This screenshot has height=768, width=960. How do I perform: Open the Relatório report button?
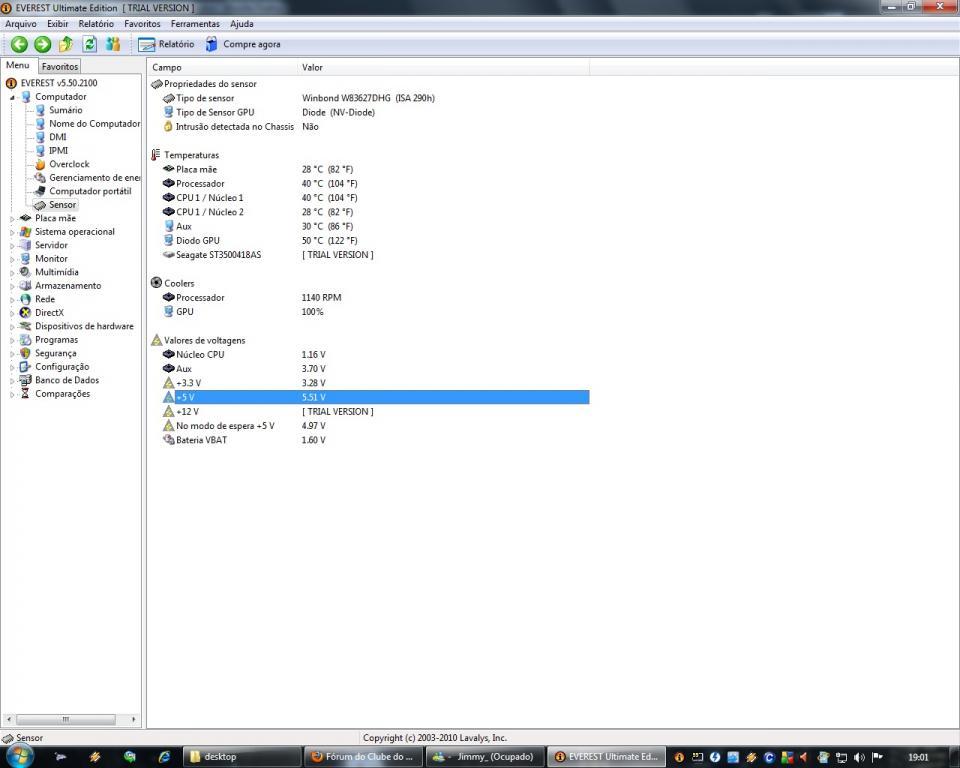(166, 44)
